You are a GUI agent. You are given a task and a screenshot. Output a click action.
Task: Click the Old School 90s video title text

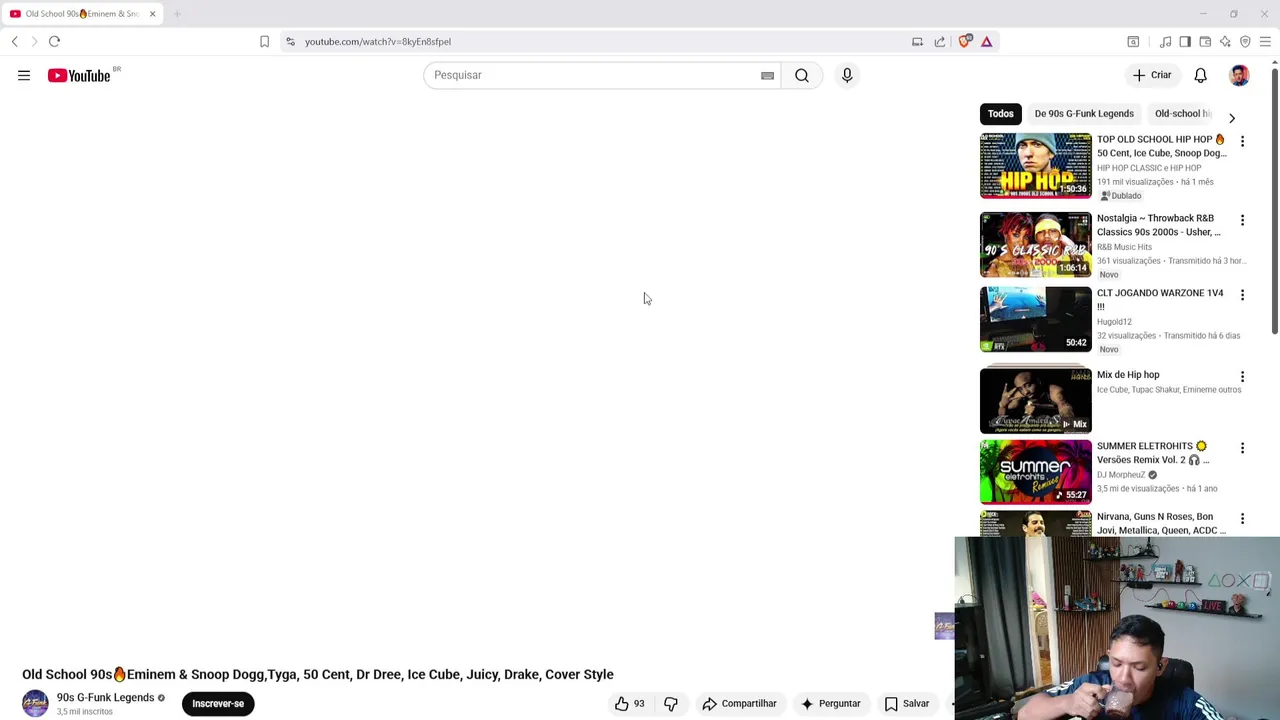coord(318,675)
